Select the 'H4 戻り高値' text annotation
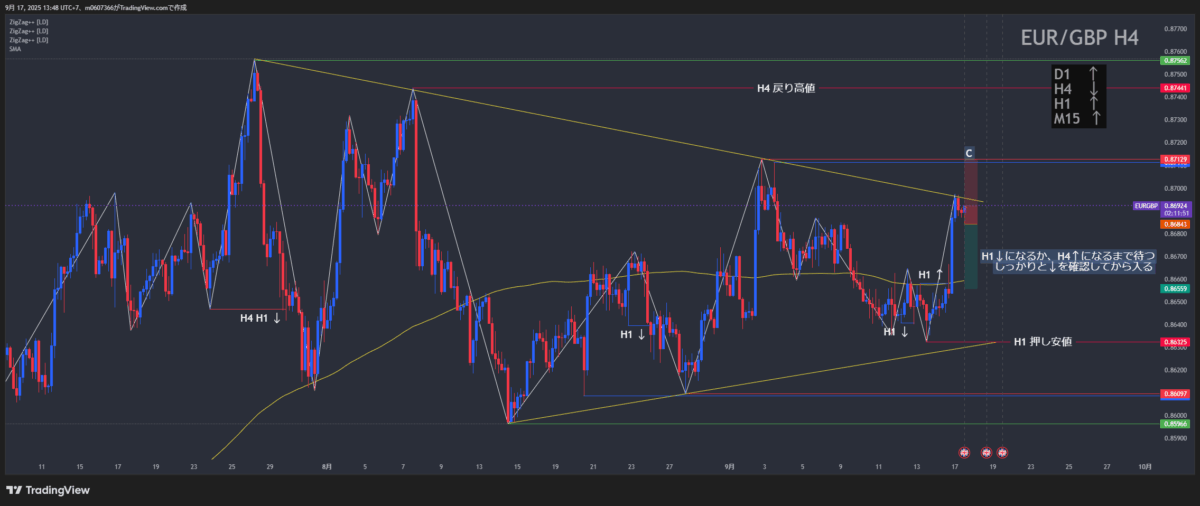The width and height of the screenshot is (1200, 506). (x=785, y=89)
